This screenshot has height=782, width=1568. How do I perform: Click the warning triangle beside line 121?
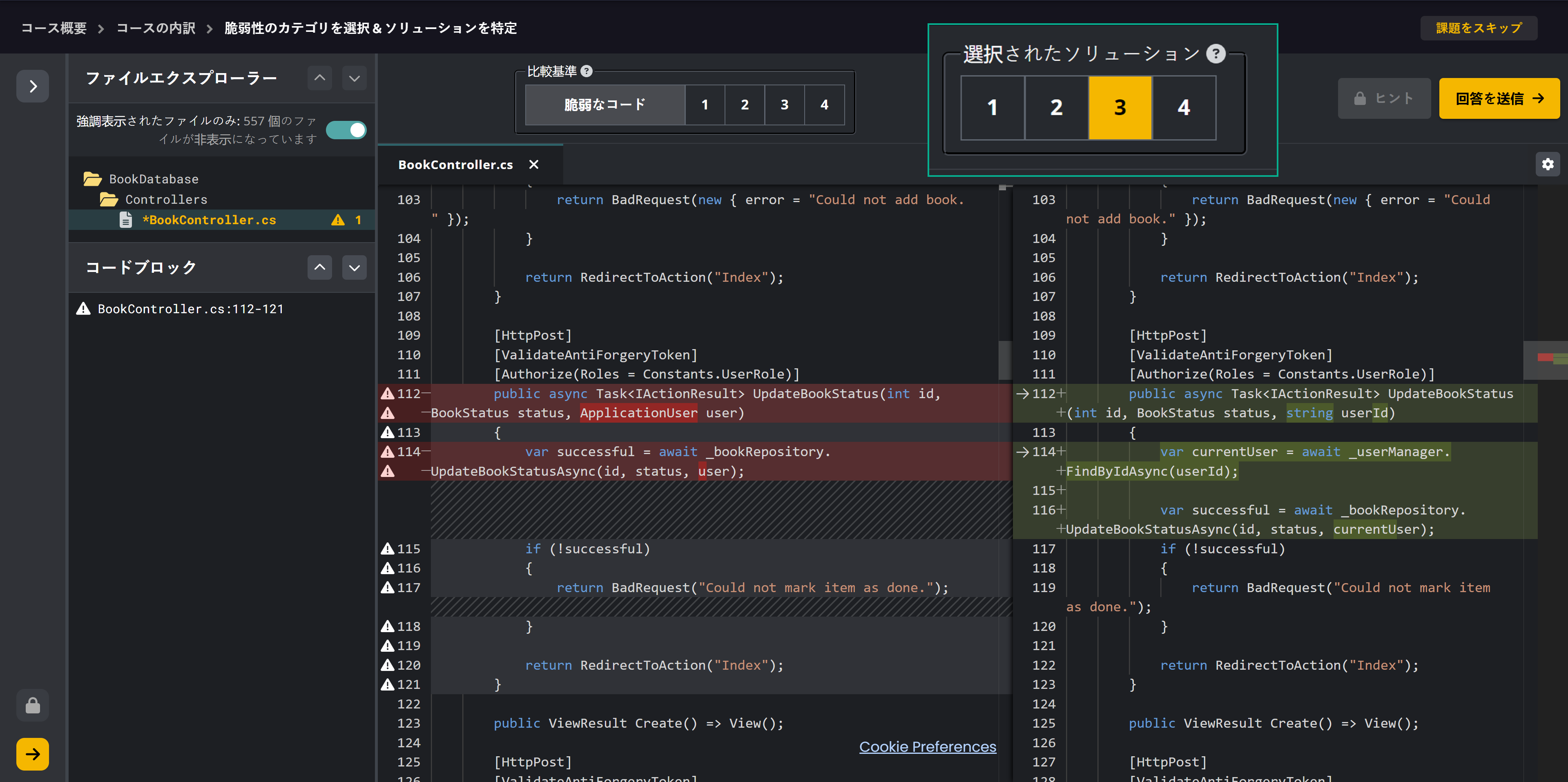coord(388,685)
